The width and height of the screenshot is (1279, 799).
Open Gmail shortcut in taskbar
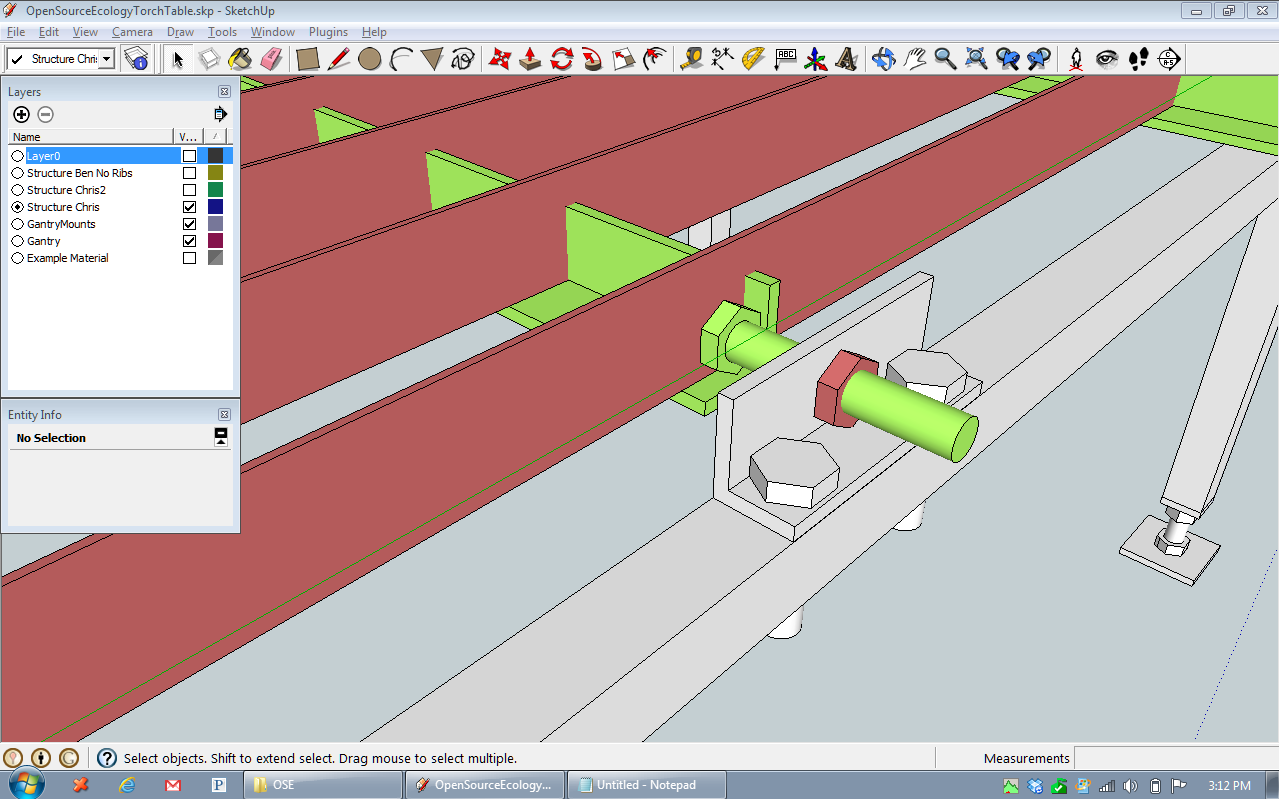click(173, 785)
